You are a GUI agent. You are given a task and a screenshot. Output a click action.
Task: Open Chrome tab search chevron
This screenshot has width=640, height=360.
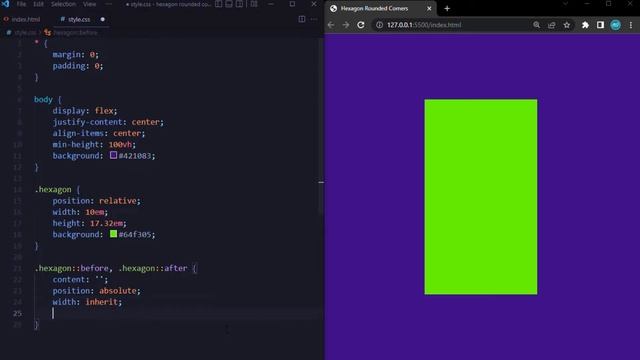(x=565, y=4)
